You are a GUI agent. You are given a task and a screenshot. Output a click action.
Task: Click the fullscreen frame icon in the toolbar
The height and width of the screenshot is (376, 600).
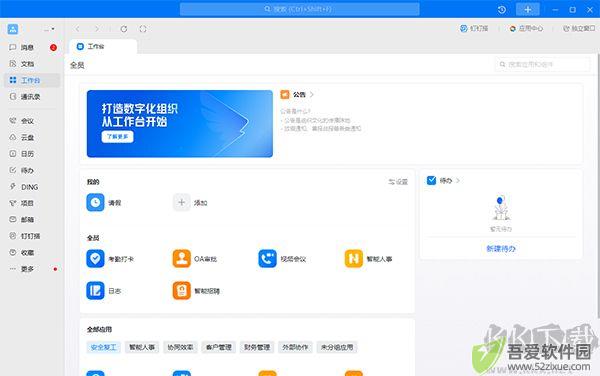(x=143, y=29)
